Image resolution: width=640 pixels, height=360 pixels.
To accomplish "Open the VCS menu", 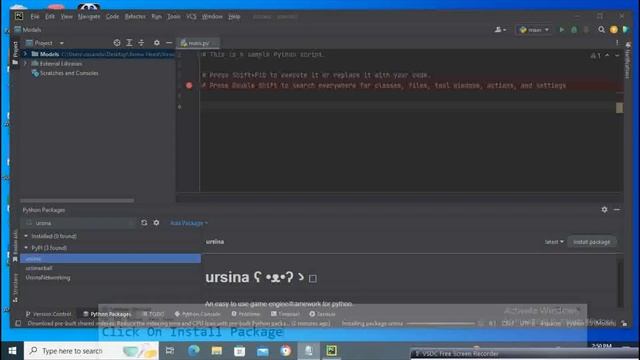I will click(191, 16).
